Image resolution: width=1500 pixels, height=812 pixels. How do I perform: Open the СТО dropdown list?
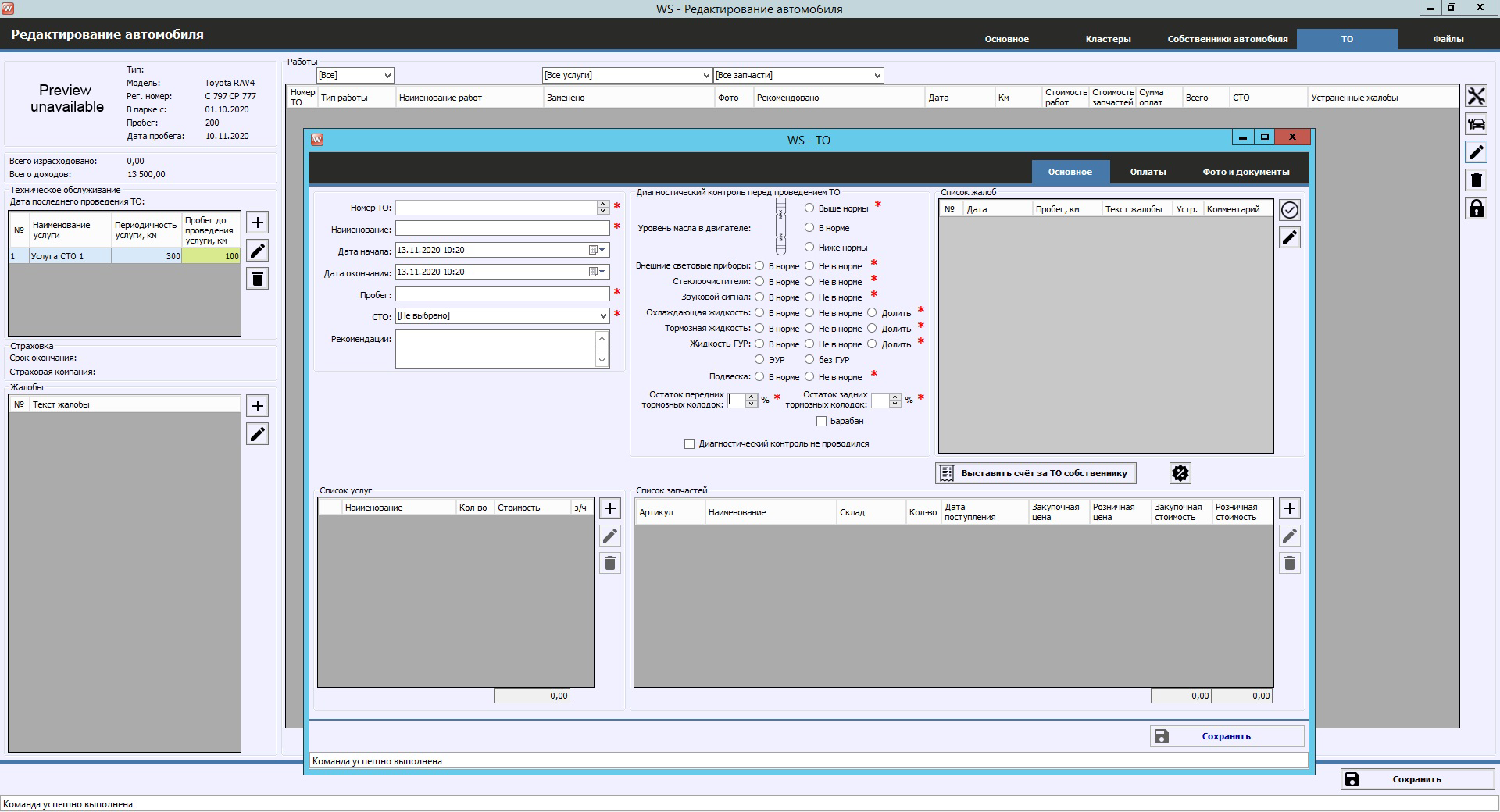pyautogui.click(x=603, y=316)
